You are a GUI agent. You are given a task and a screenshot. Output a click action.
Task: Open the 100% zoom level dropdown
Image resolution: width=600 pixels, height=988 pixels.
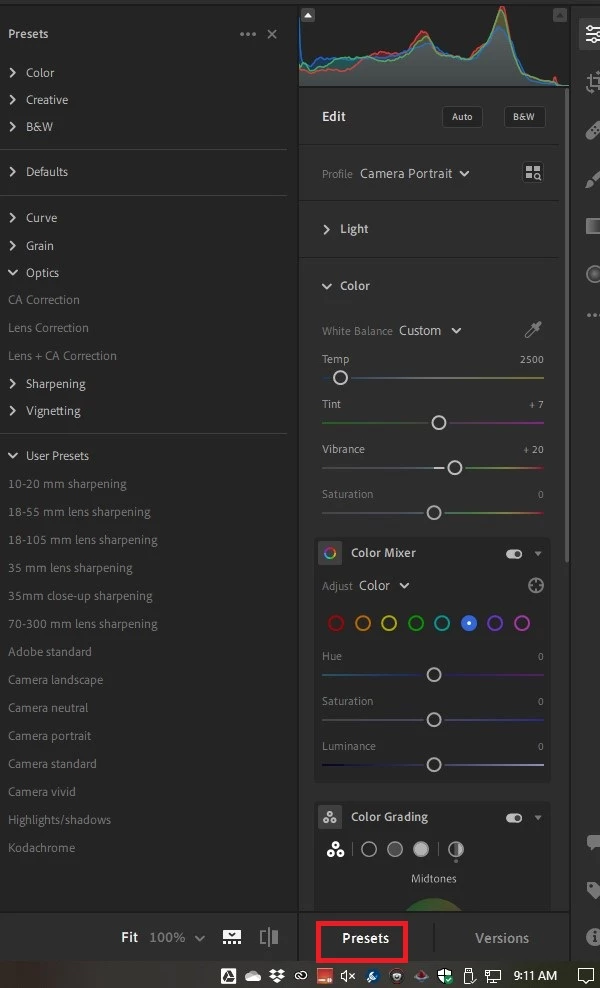(177, 937)
